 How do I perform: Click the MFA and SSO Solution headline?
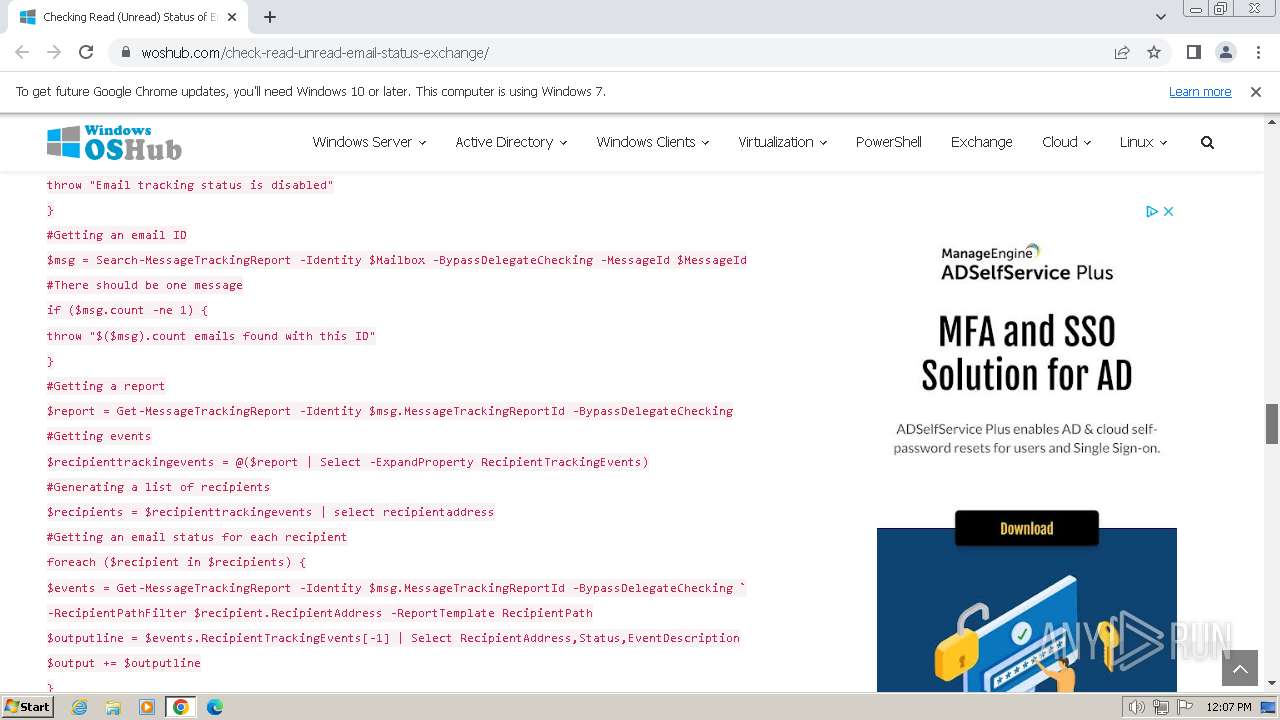(x=1027, y=353)
